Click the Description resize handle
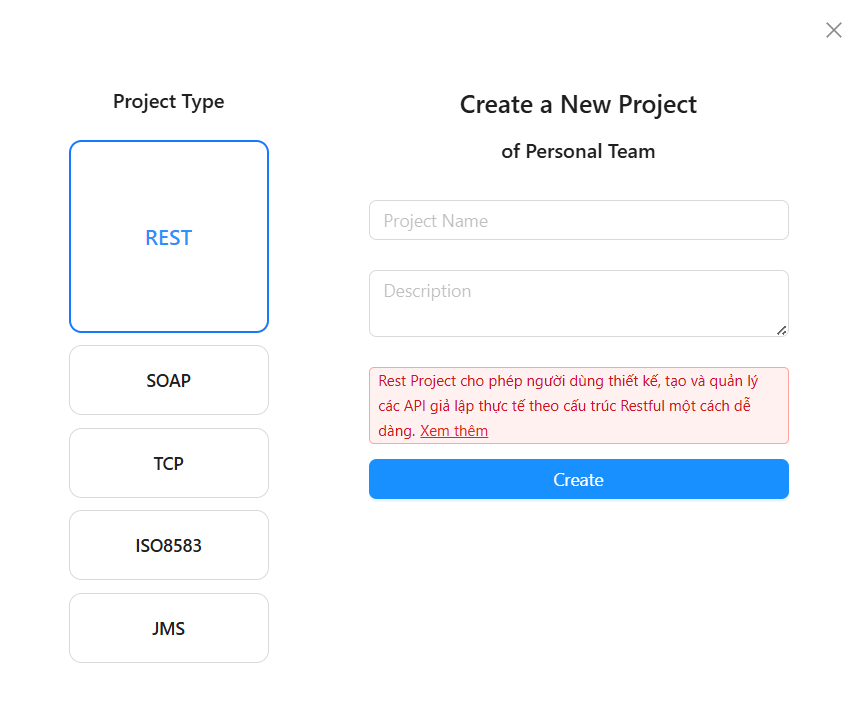The height and width of the screenshot is (711, 859). click(x=781, y=328)
